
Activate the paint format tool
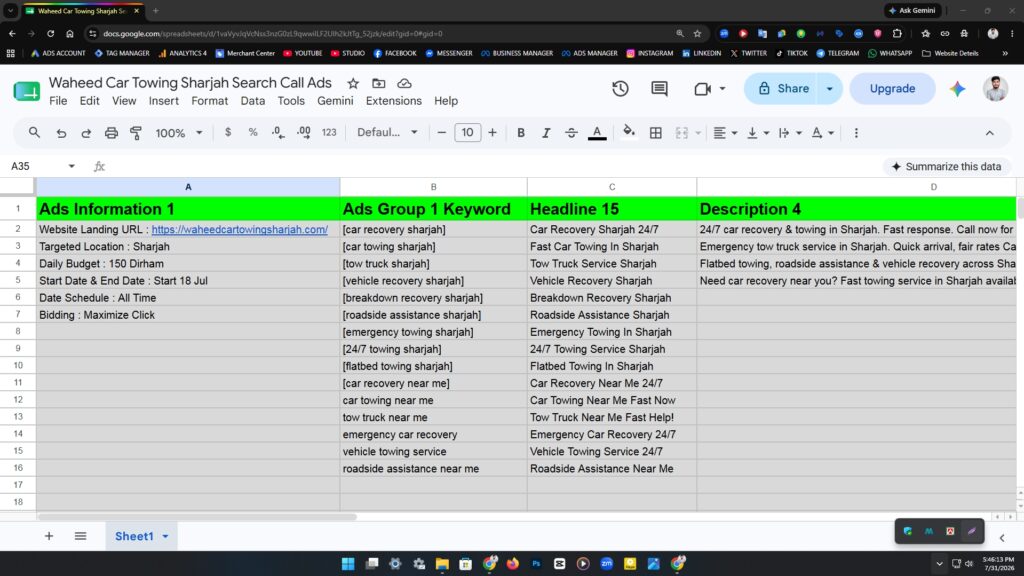coord(136,133)
